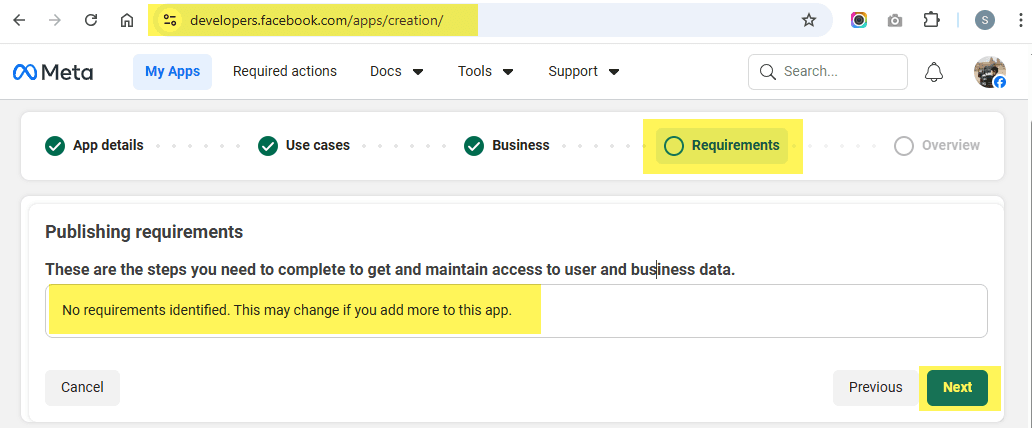1032x428 pixels.
Task: Click the URL in the address bar
Action: click(317, 20)
